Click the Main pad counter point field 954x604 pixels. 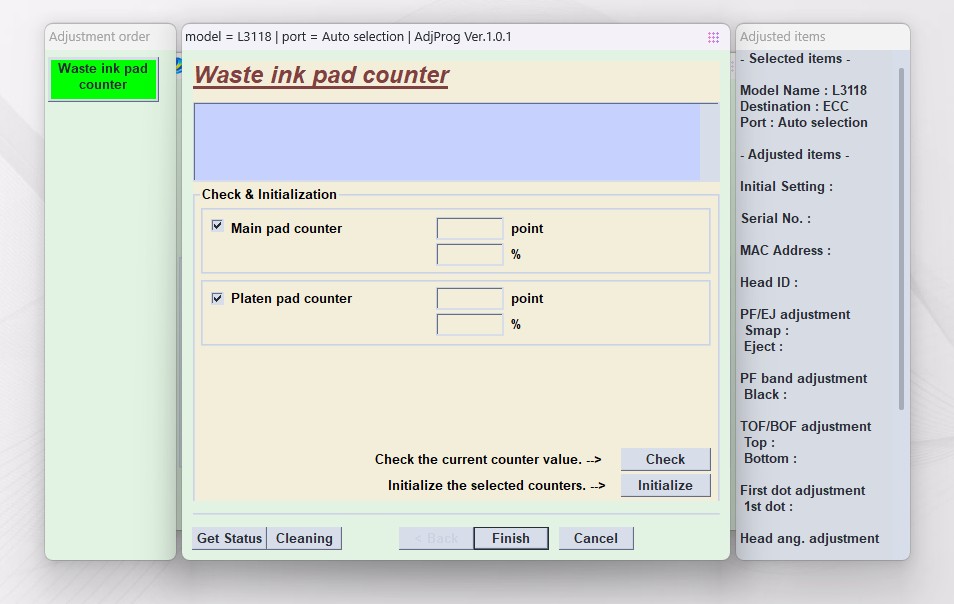[469, 229]
